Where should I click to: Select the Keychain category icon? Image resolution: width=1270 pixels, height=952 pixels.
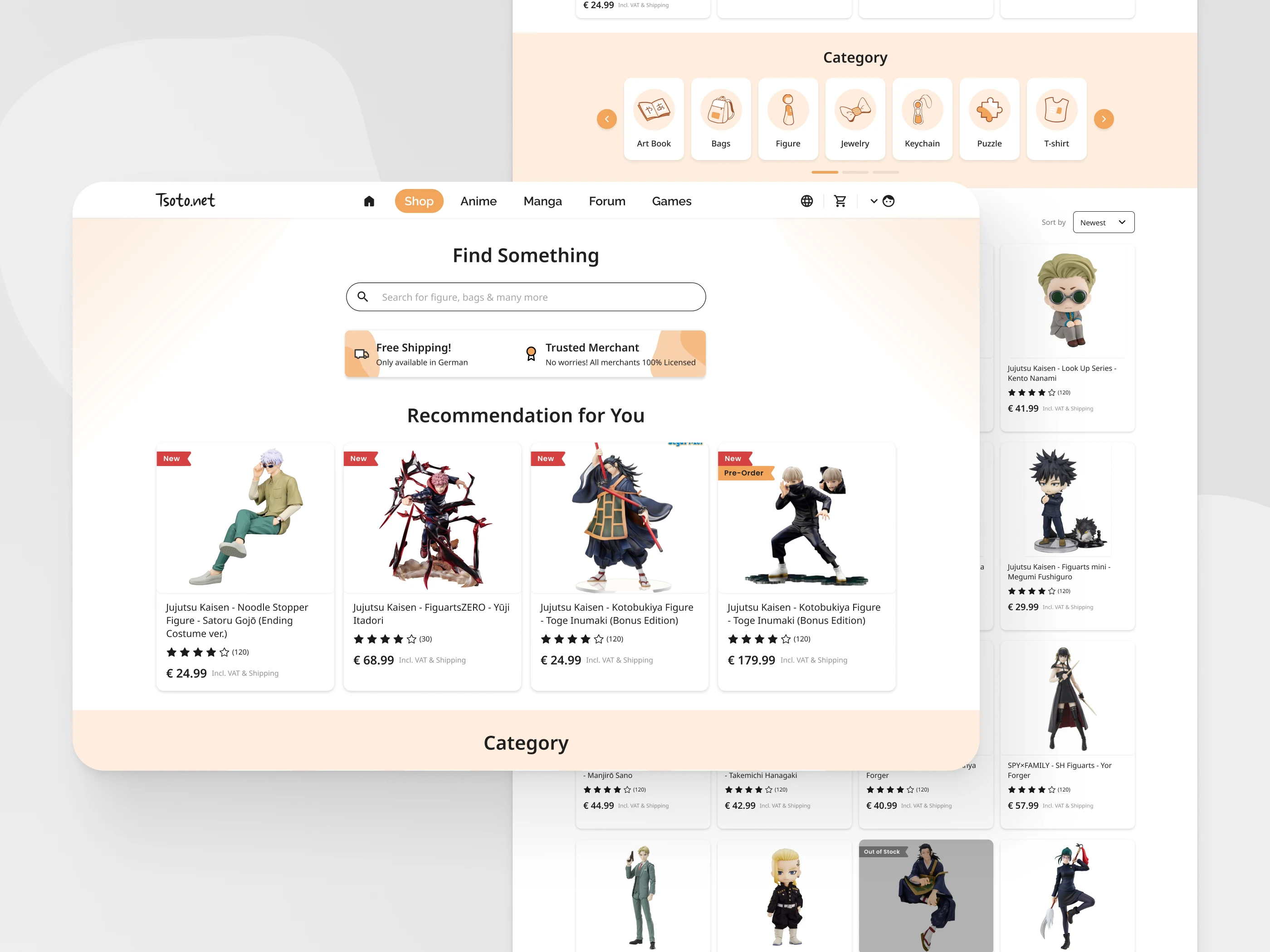click(x=922, y=110)
